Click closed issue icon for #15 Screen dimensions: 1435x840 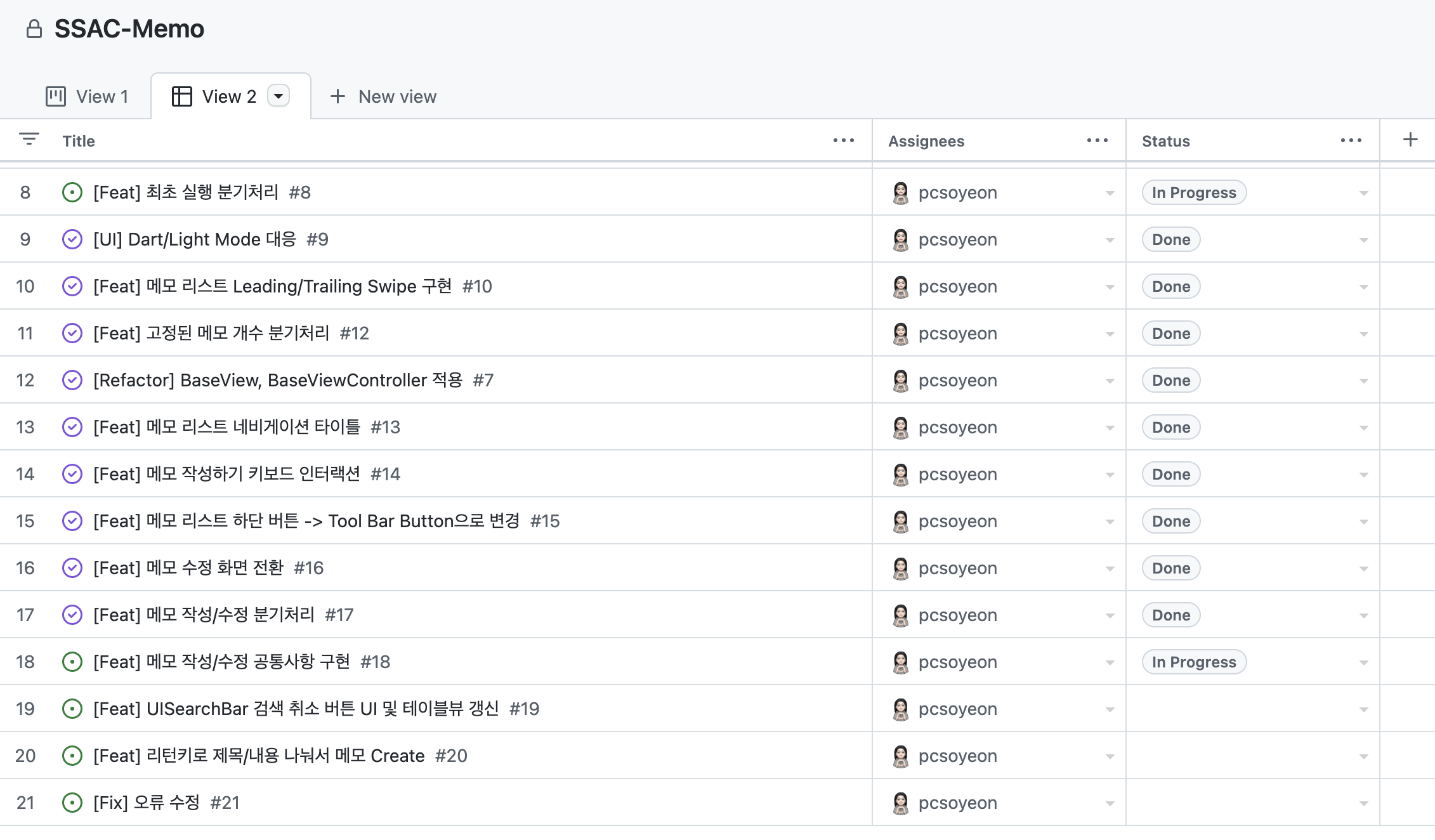coord(72,521)
